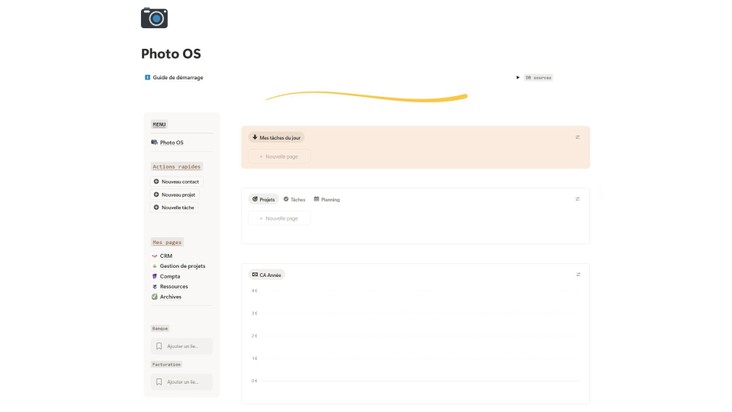Click the Gestion de projets icon

[x=155, y=266]
